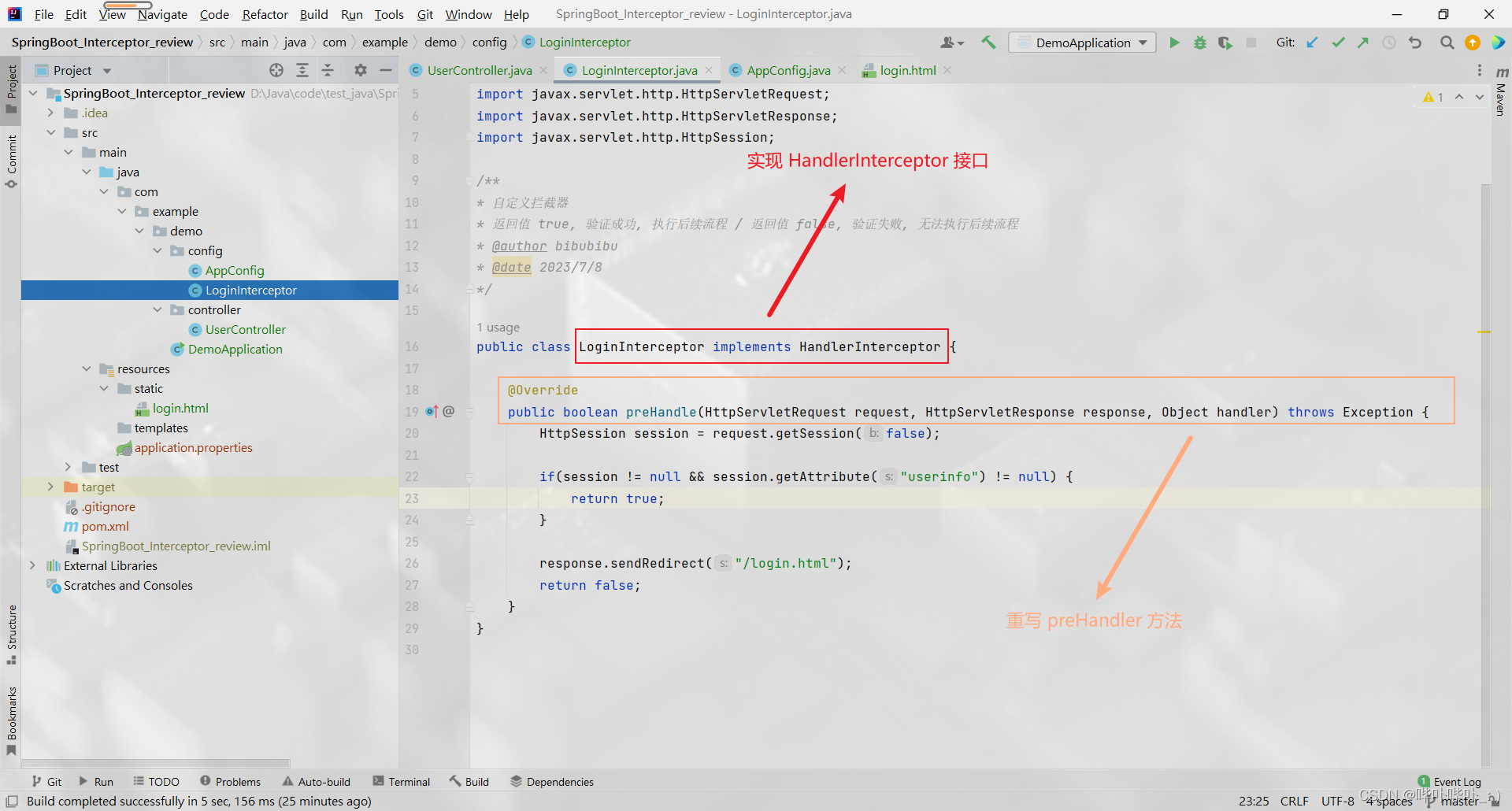This screenshot has height=811, width=1512.
Task: Open the Project view selector dropdown
Action: [x=73, y=70]
